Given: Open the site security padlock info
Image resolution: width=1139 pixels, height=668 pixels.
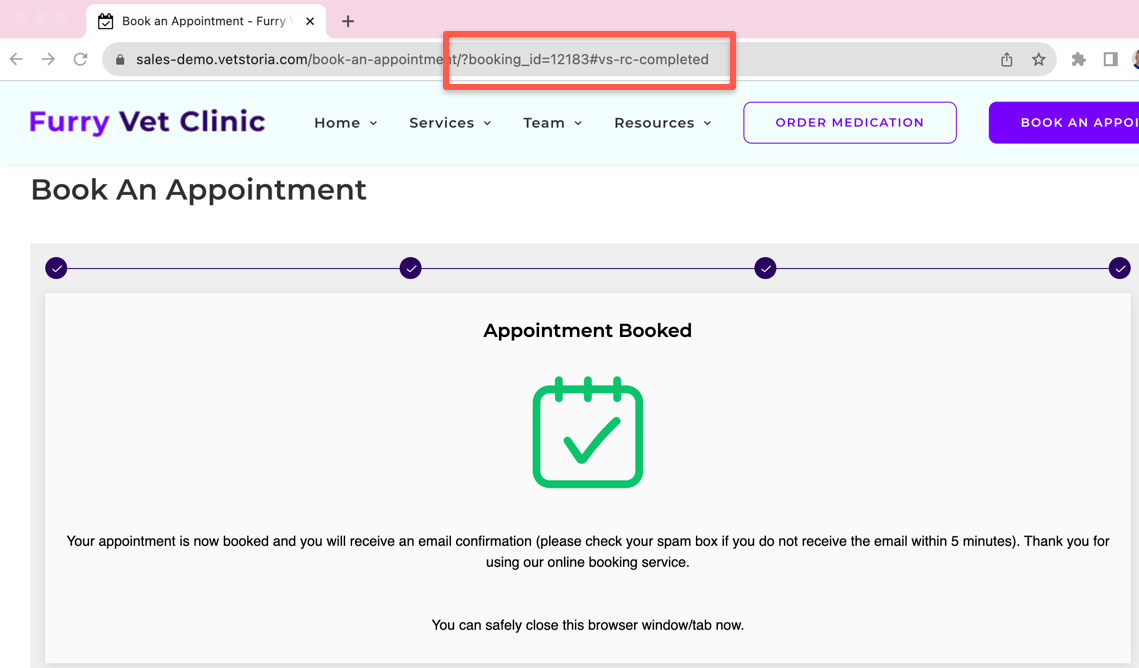Looking at the screenshot, I should click(119, 59).
